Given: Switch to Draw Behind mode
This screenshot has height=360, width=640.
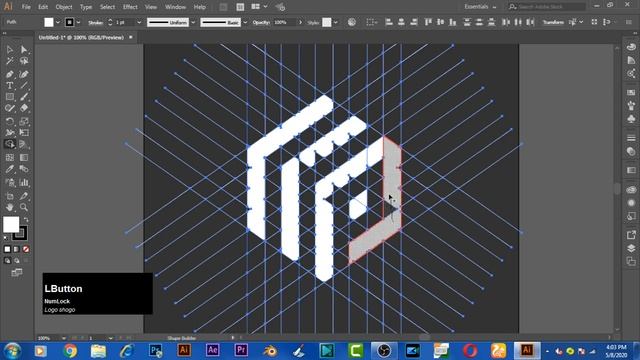Looking at the screenshot, I should (x=17, y=260).
